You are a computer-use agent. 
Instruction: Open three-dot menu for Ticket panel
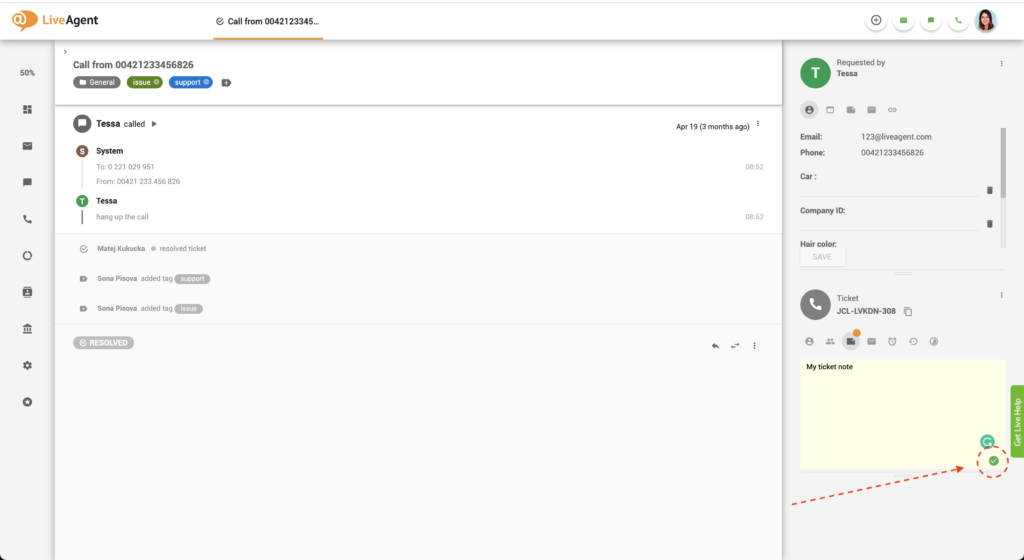click(x=1001, y=295)
